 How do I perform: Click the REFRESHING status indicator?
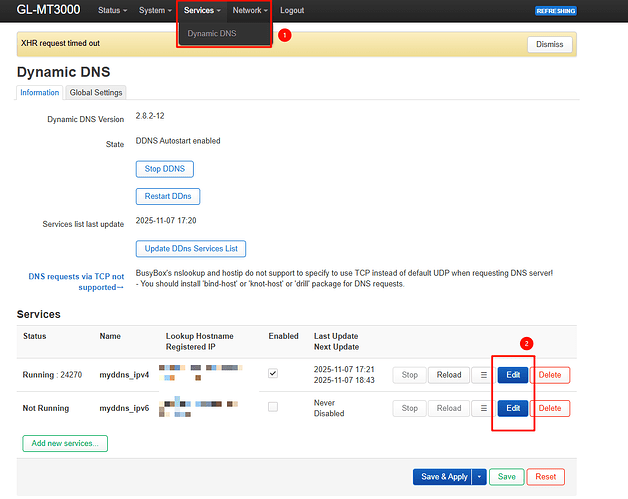(555, 10)
